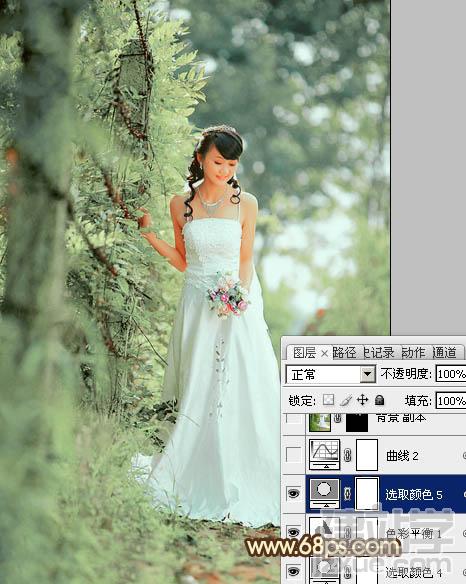The height and width of the screenshot is (584, 466).
Task: Toggle the mask link on 背景 副本
Action: click(x=338, y=418)
